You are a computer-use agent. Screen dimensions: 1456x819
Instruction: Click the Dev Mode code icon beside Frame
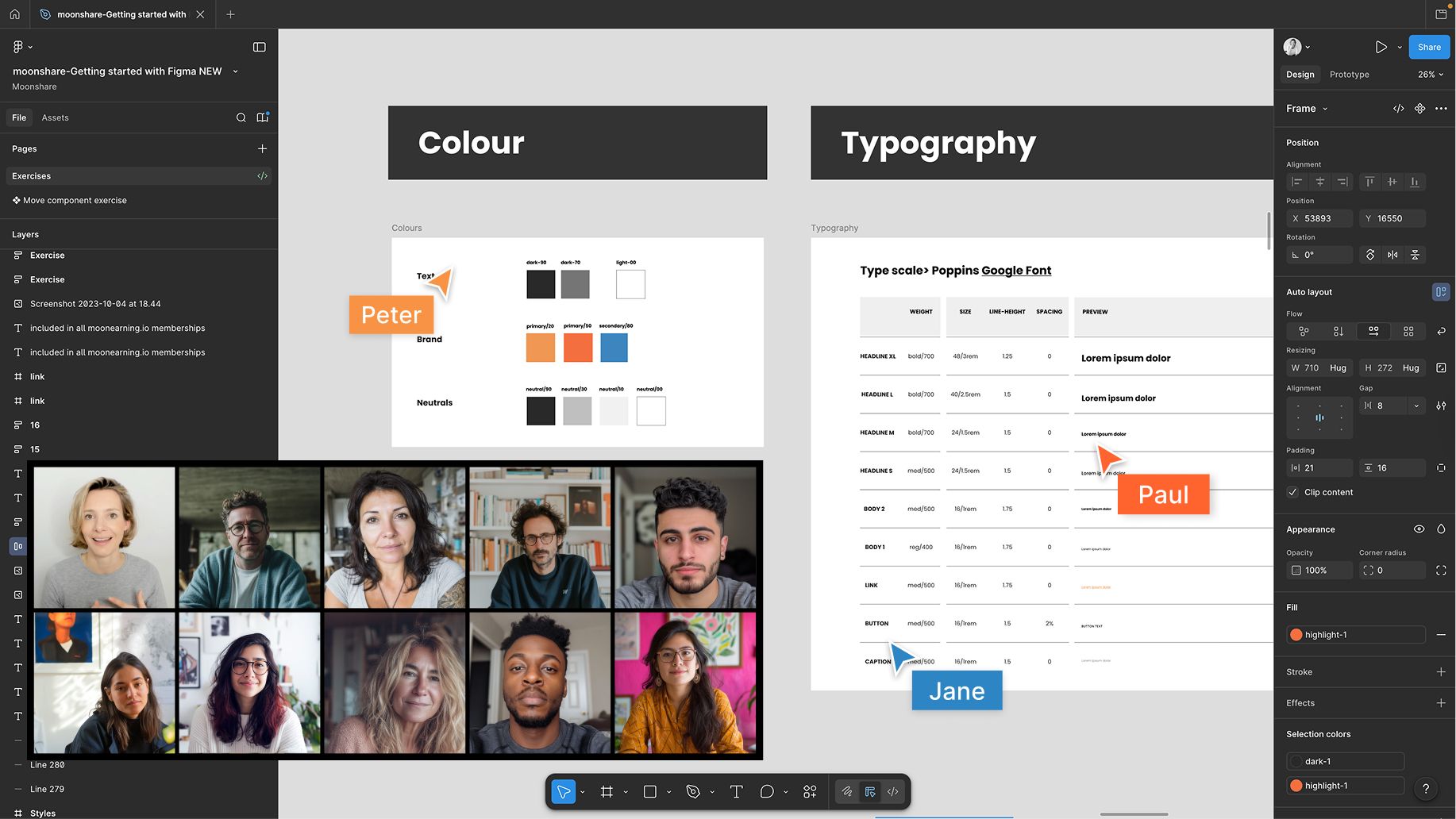(1399, 109)
